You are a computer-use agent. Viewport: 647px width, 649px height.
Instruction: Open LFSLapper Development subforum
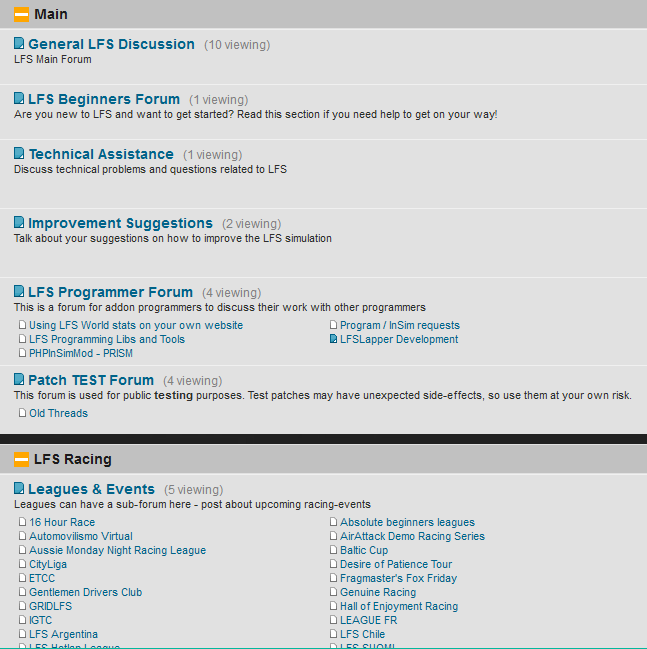point(399,339)
